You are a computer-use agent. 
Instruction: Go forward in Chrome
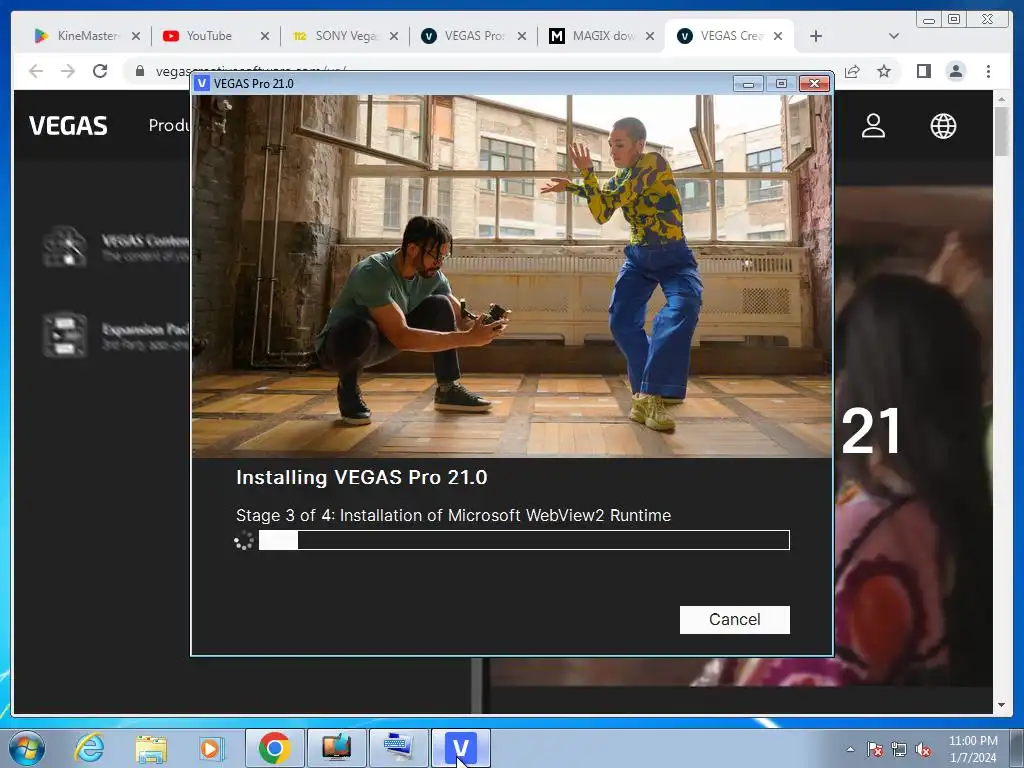click(68, 71)
